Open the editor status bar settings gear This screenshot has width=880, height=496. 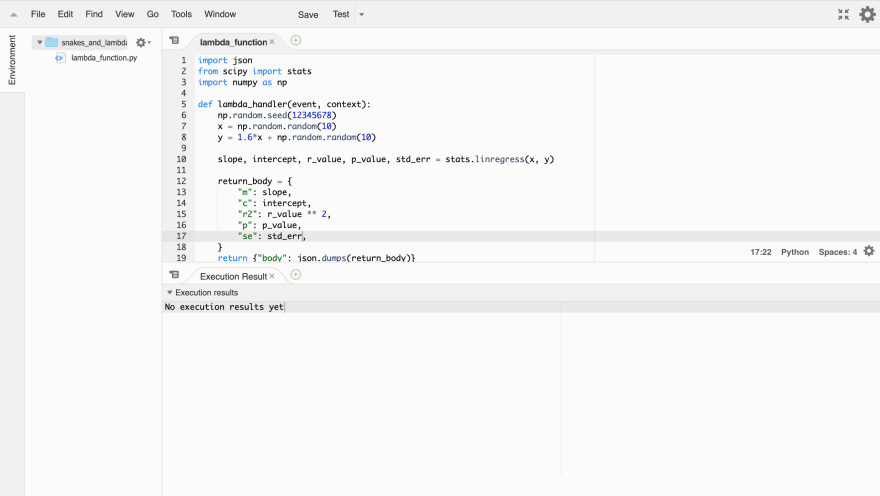click(x=869, y=251)
